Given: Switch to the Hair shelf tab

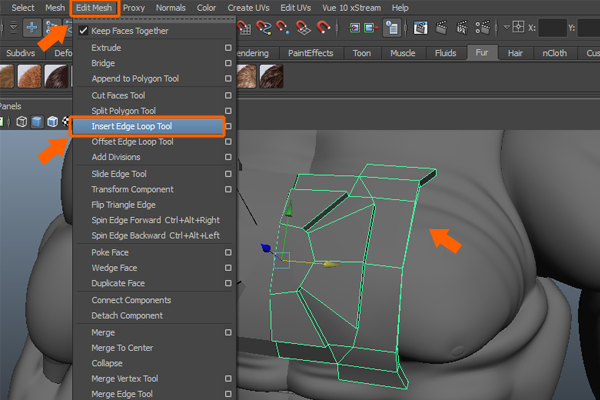Looking at the screenshot, I should pos(515,52).
